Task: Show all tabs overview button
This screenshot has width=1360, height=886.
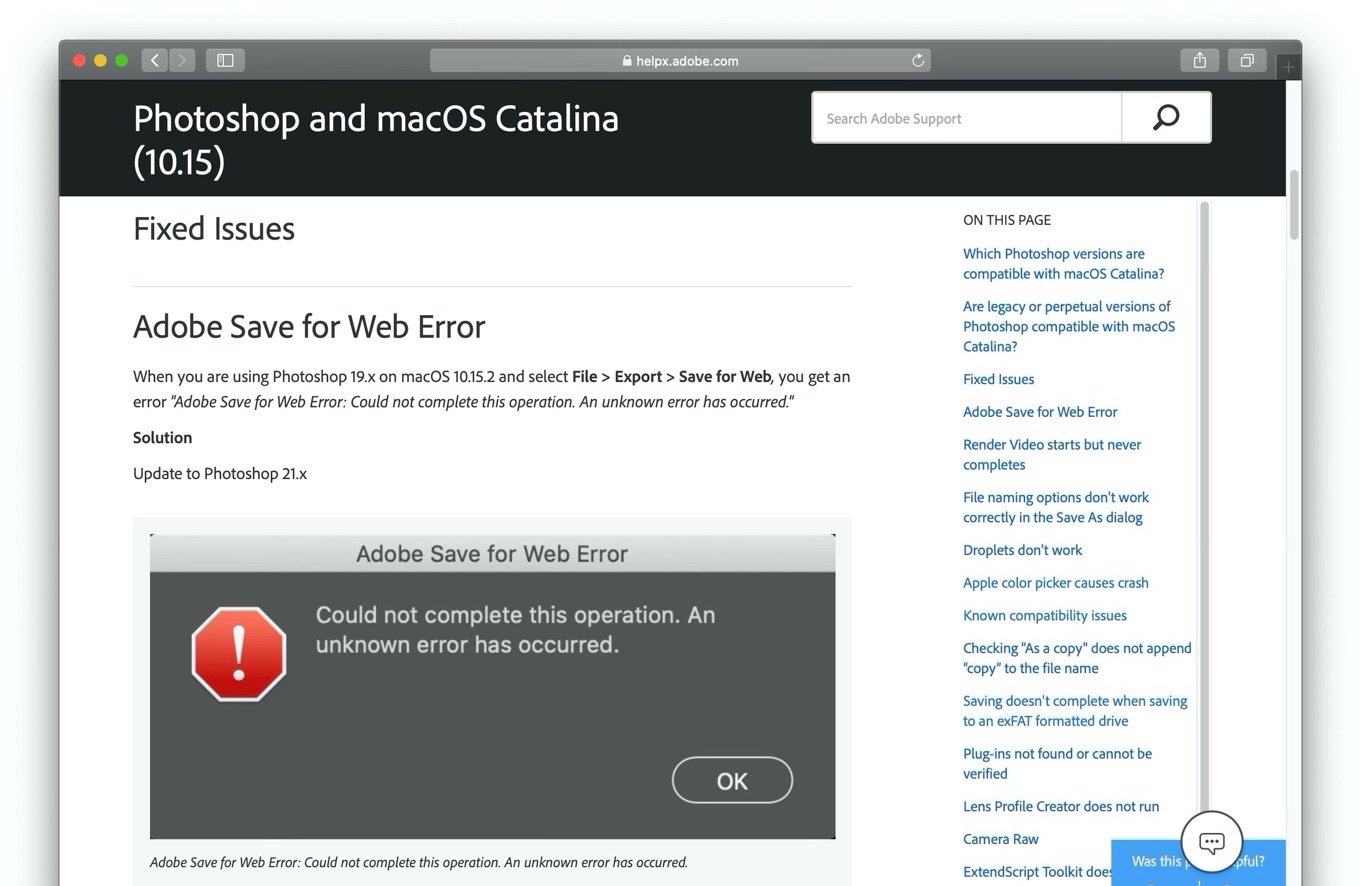Action: point(1247,60)
